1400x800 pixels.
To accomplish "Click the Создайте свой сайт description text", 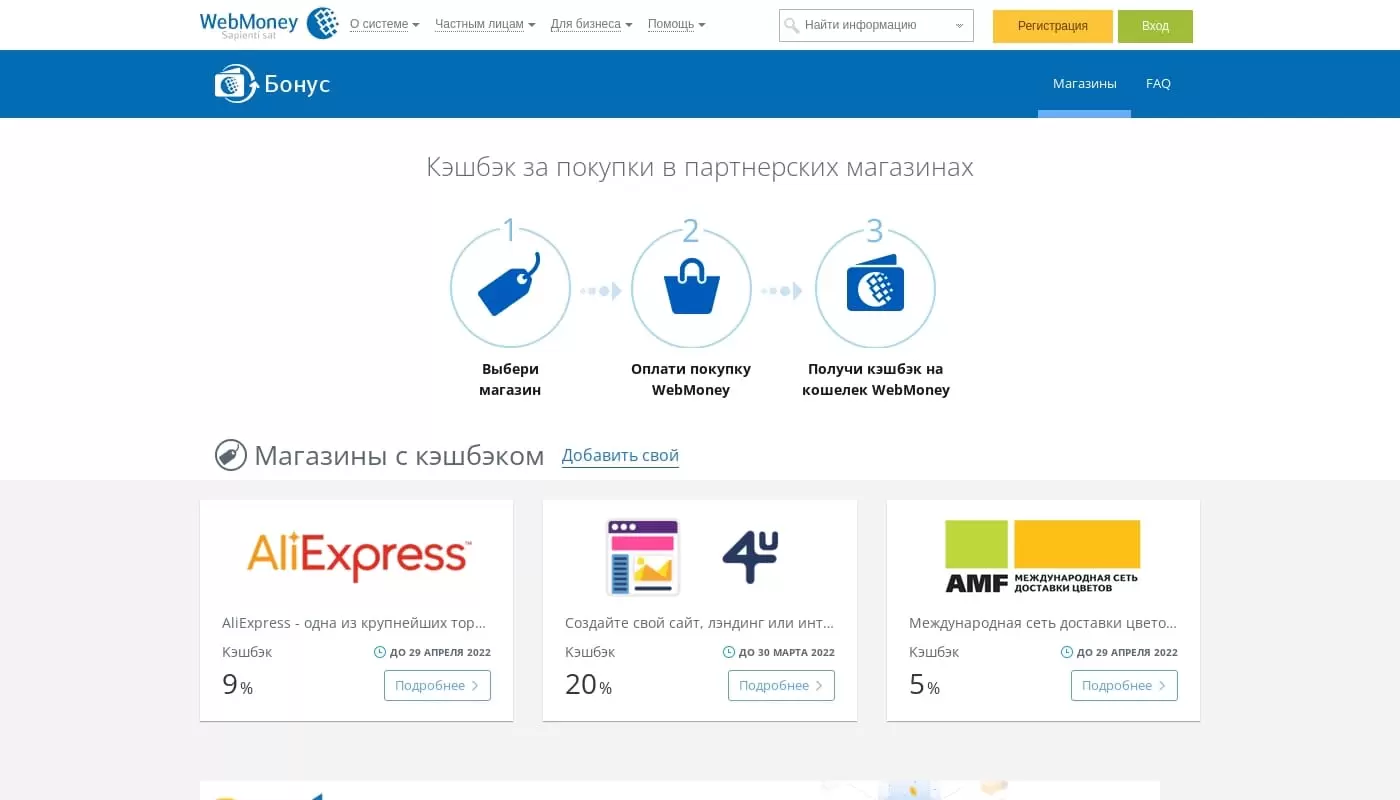I will pos(699,623).
